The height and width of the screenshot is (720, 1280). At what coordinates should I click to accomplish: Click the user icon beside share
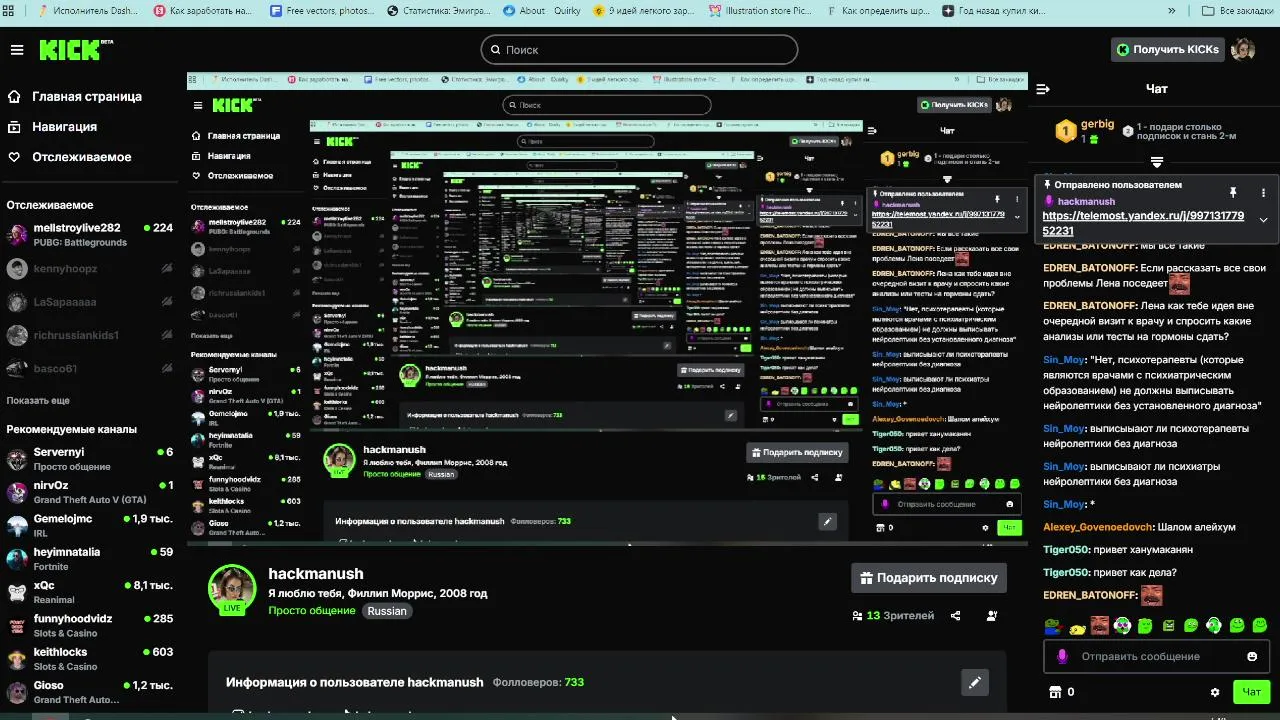(x=992, y=616)
